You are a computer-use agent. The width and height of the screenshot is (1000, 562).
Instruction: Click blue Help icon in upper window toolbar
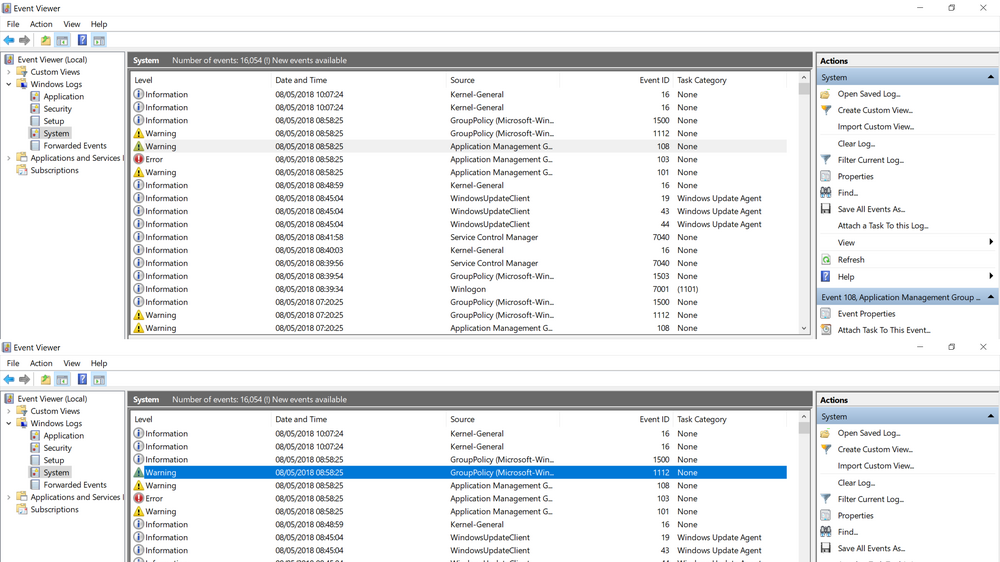[x=82, y=40]
